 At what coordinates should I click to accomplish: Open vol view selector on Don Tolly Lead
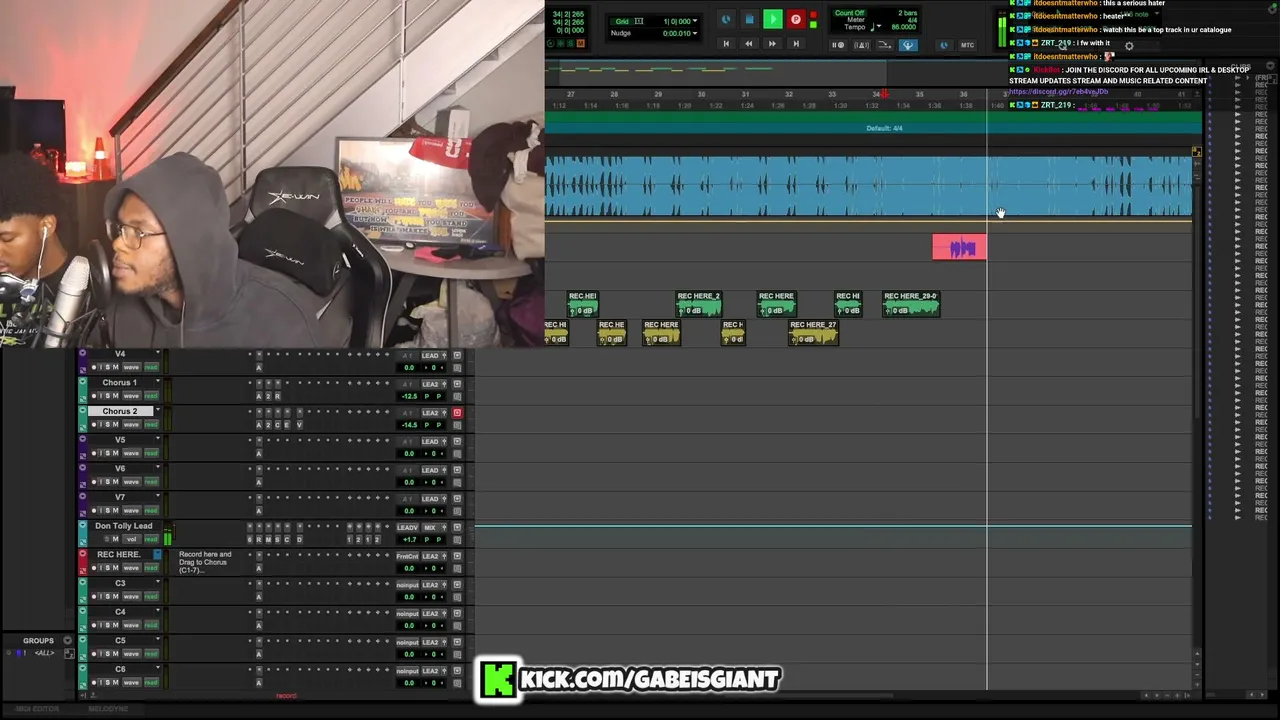pyautogui.click(x=131, y=539)
